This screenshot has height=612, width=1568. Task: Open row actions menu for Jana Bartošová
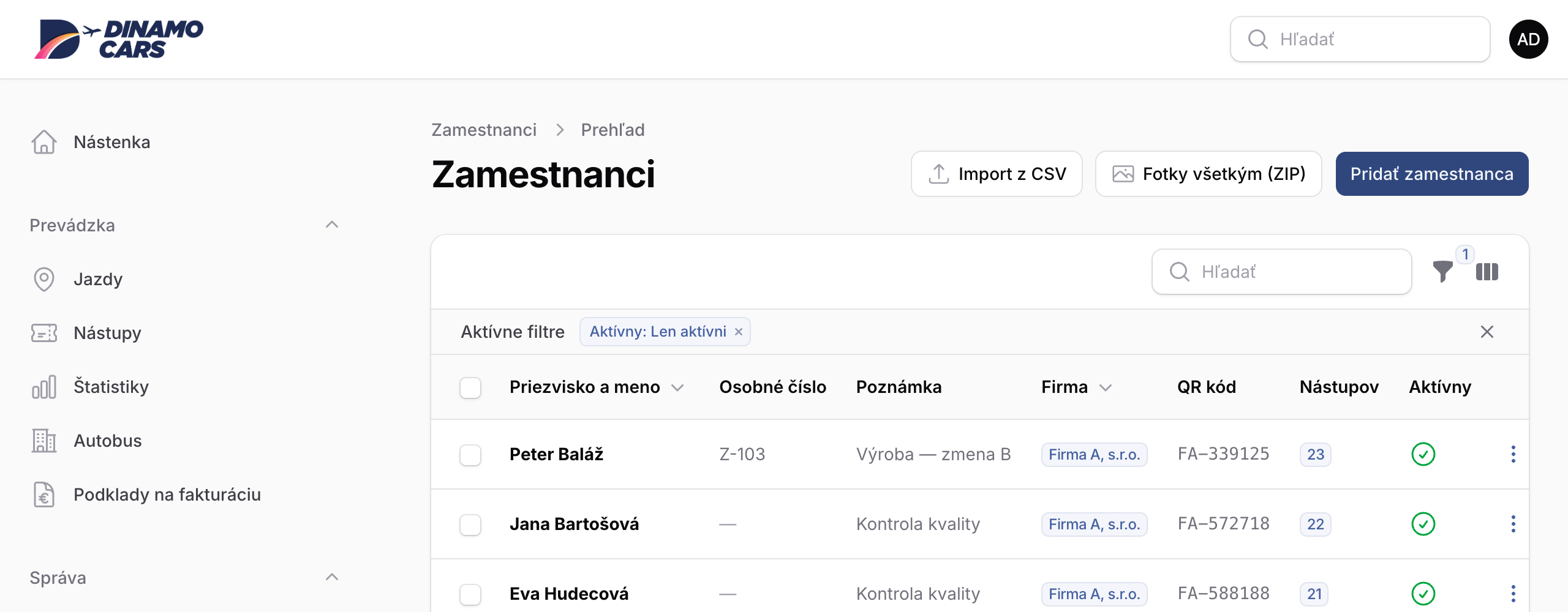tap(1513, 524)
